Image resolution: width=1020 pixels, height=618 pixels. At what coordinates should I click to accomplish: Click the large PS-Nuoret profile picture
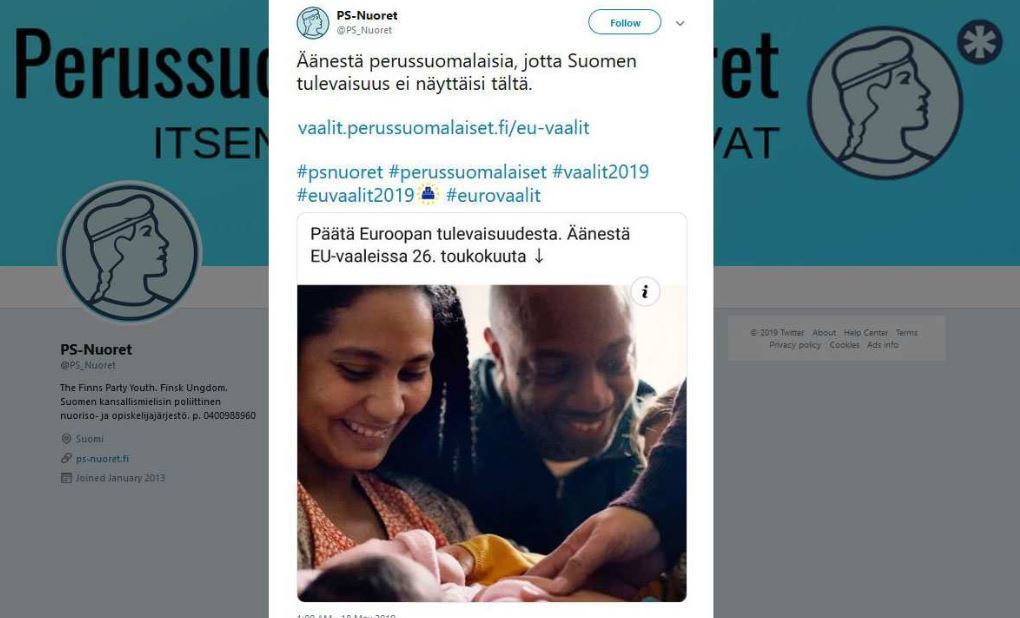[130, 252]
